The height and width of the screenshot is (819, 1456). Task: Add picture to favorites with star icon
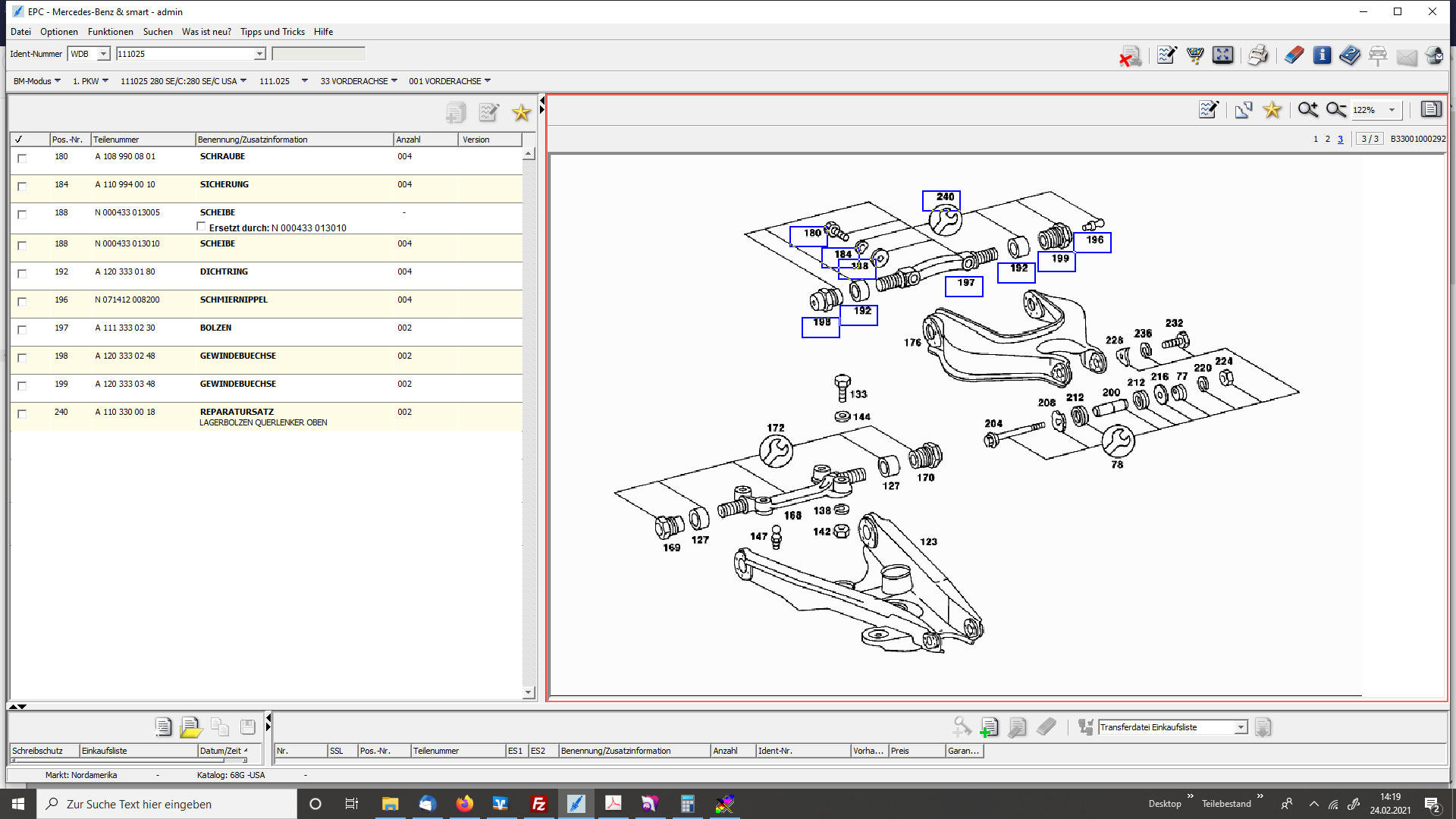[x=1272, y=110]
